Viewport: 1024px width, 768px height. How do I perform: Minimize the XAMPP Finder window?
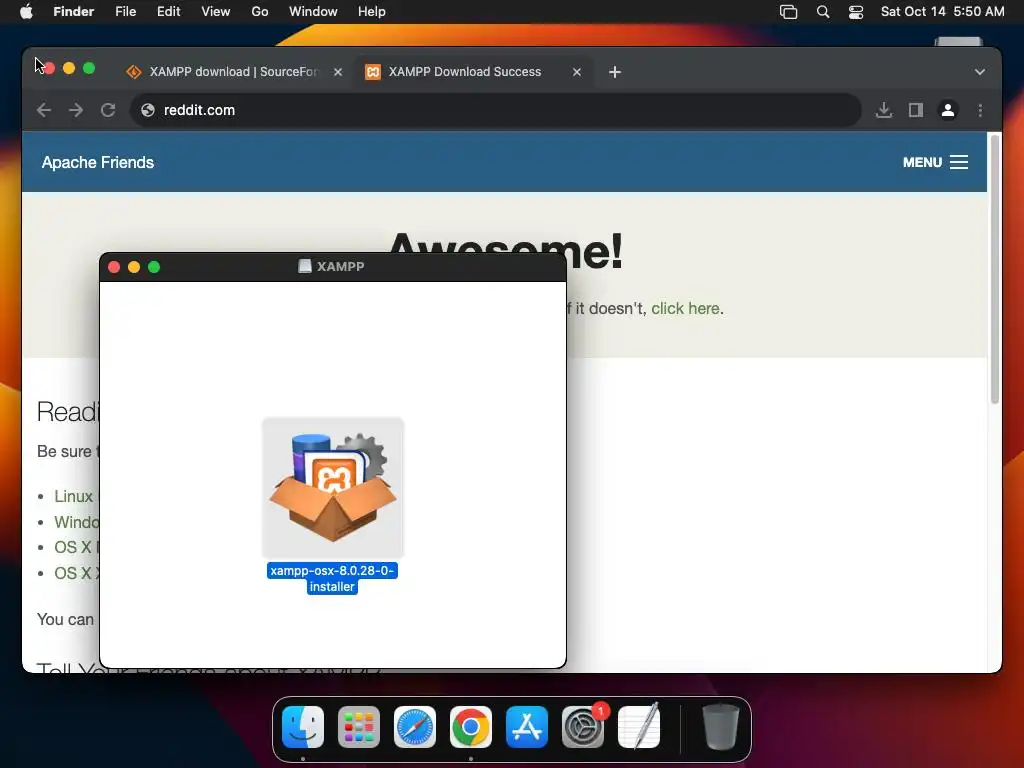134,266
